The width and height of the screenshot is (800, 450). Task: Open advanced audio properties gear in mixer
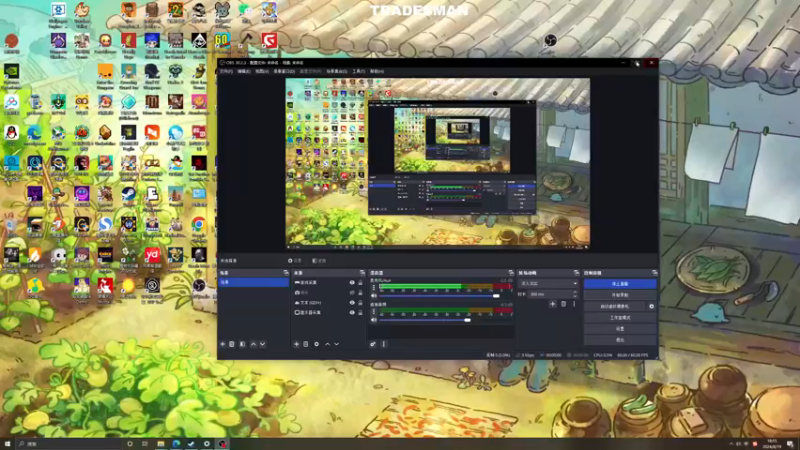pyautogui.click(x=373, y=344)
